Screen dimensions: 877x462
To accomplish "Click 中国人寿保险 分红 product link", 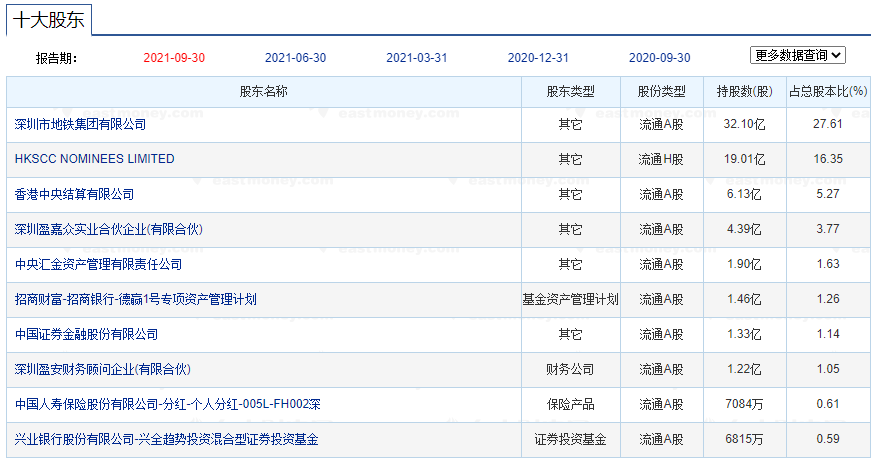I will [167, 405].
